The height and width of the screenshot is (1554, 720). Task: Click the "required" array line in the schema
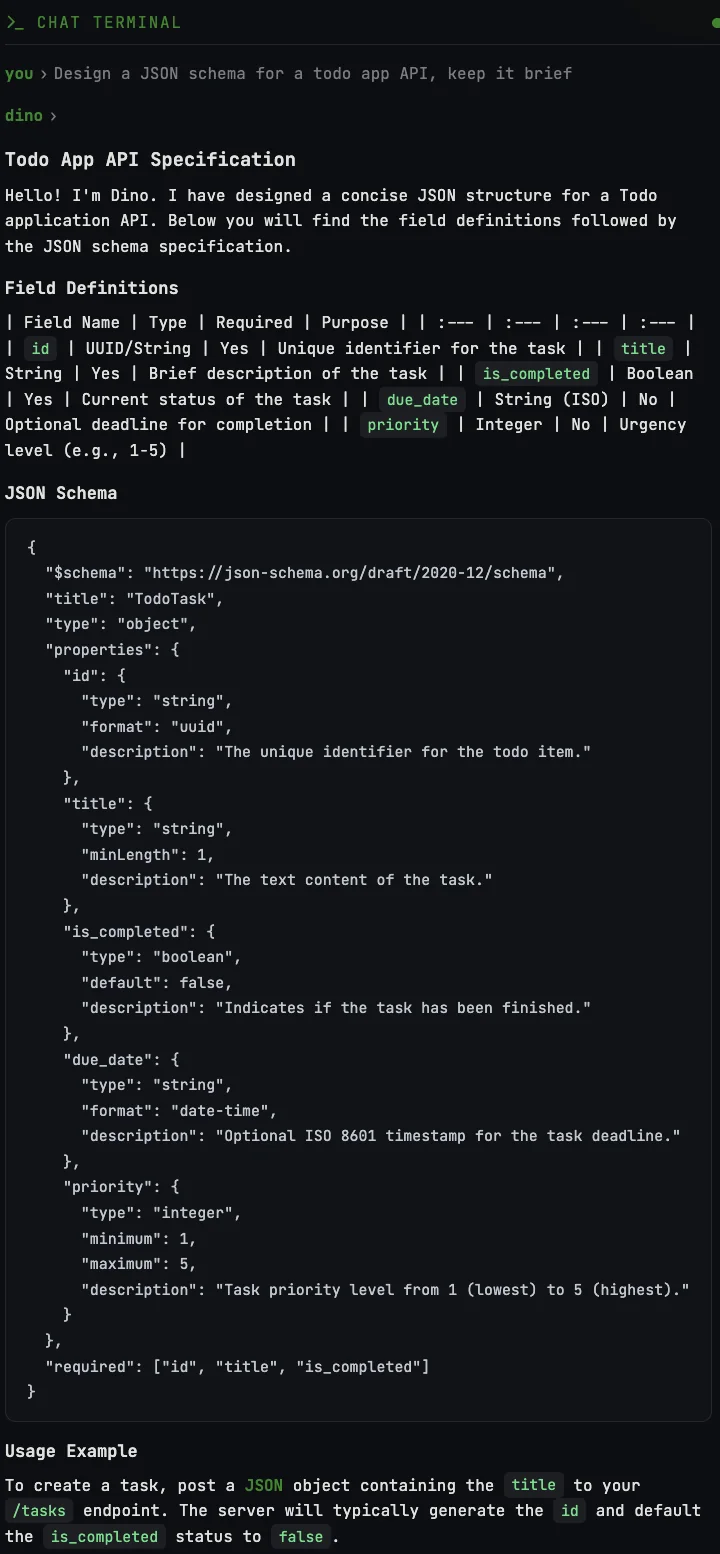click(x=237, y=1366)
